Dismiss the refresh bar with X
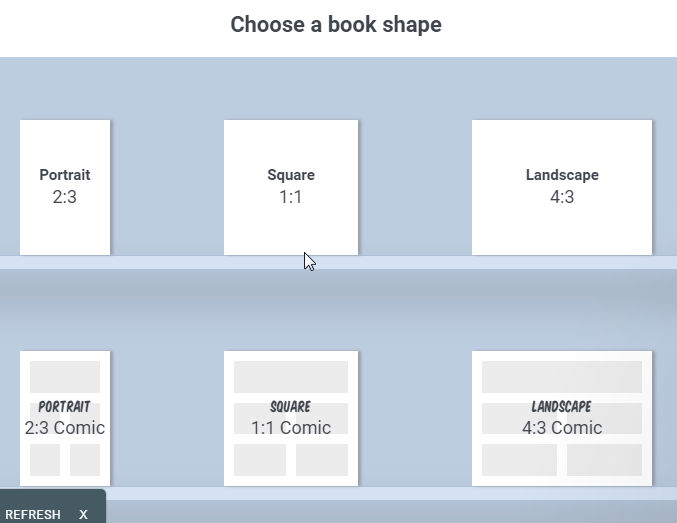Viewport: 677px width, 523px height. [x=83, y=515]
